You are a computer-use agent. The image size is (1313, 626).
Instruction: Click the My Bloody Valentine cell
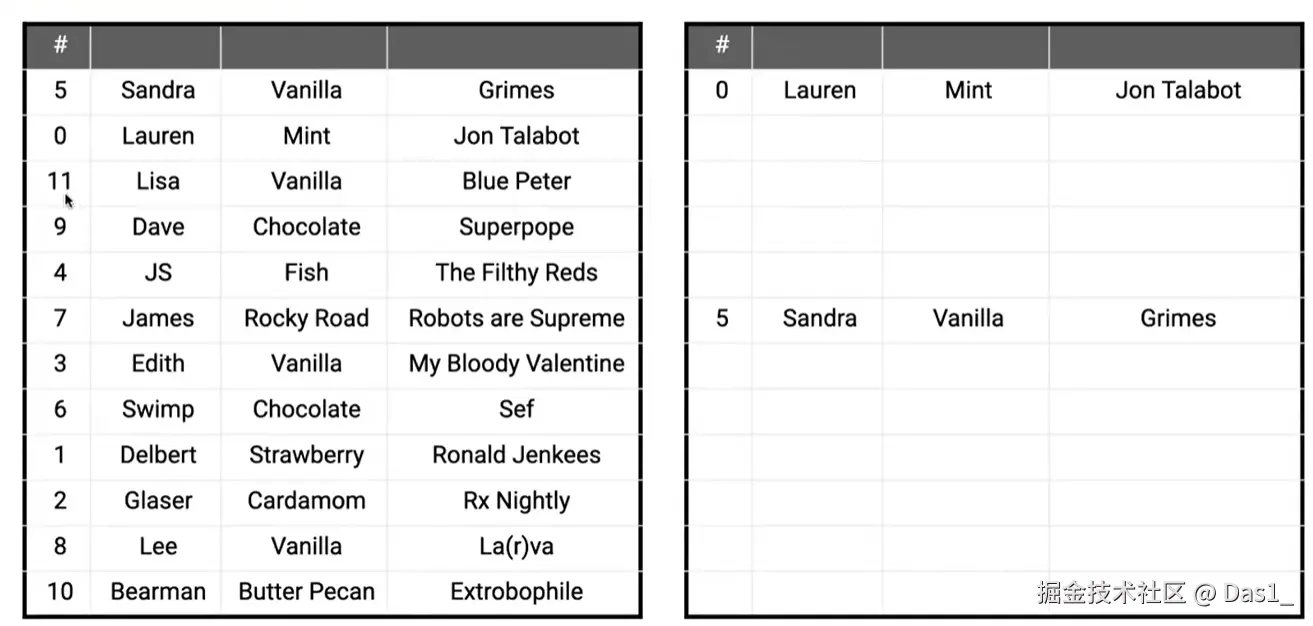tap(516, 364)
